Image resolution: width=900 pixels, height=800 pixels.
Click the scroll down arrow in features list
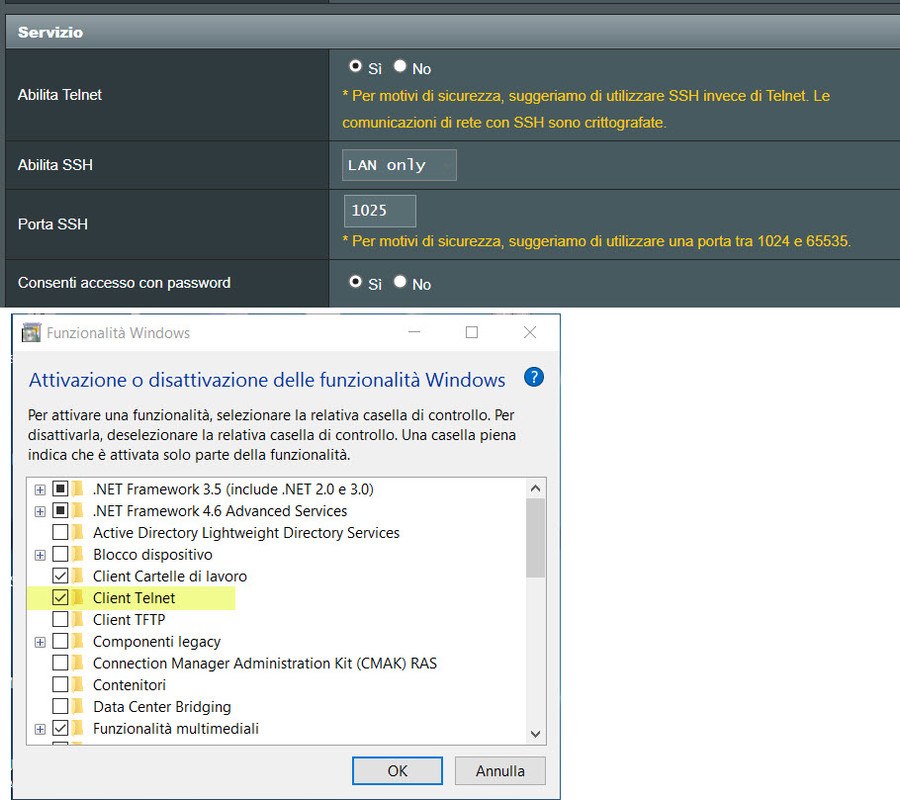click(x=536, y=734)
